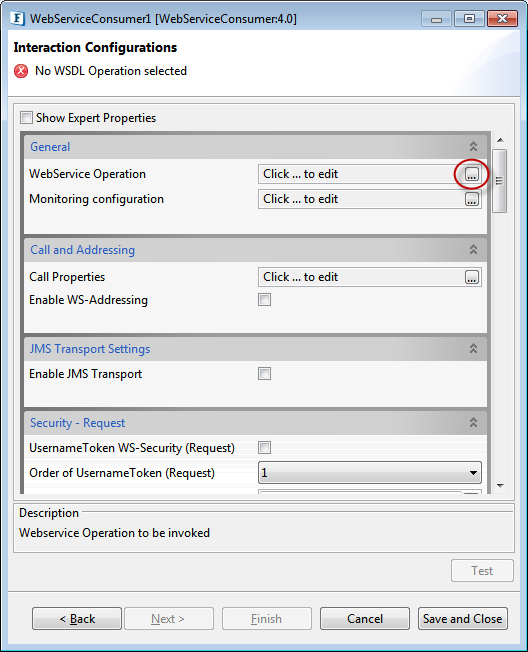The height and width of the screenshot is (652, 528).
Task: Collapse the Security - Request section chevron
Action: tap(473, 422)
